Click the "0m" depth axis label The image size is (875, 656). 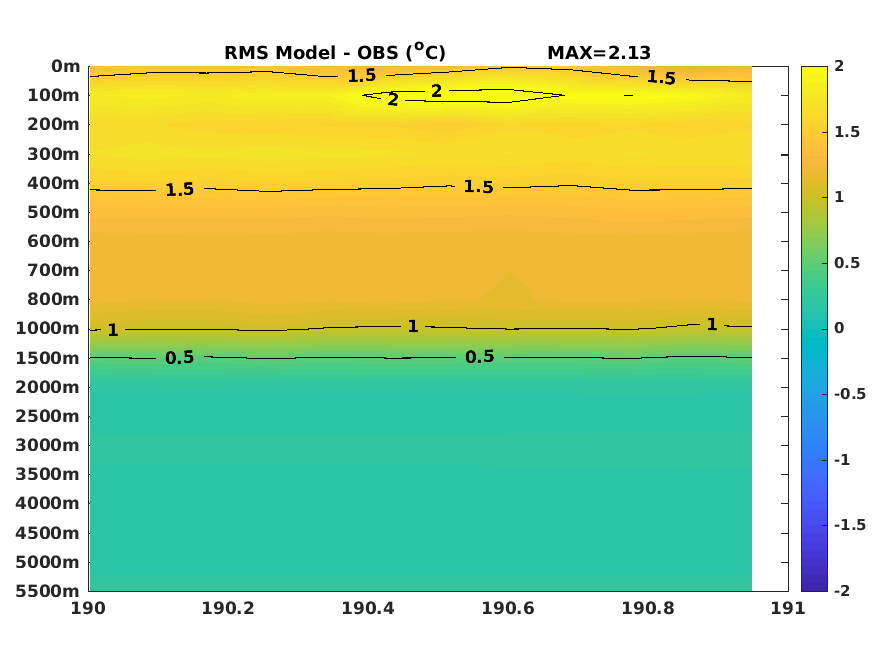pyautogui.click(x=65, y=66)
